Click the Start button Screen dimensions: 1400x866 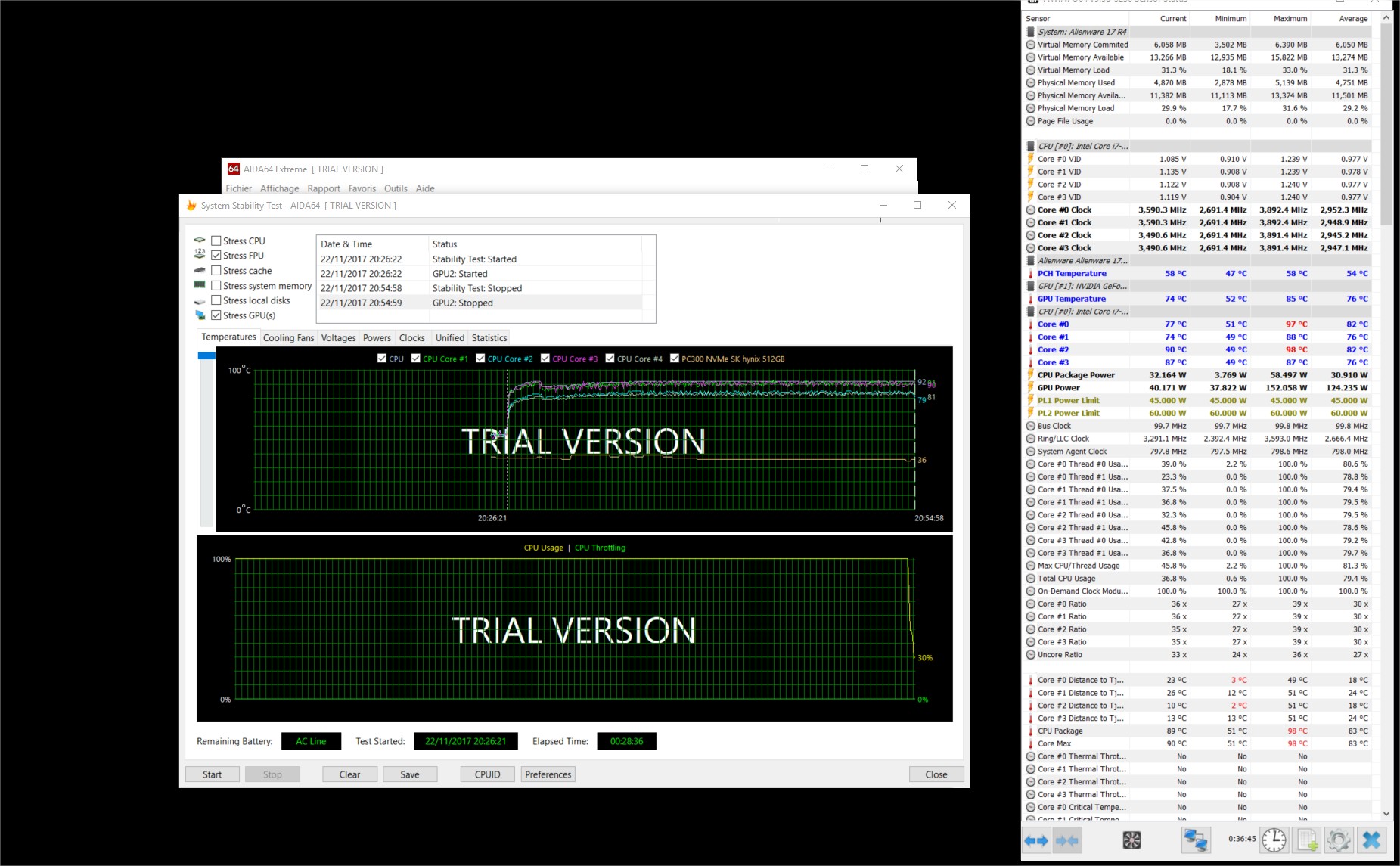[213, 774]
